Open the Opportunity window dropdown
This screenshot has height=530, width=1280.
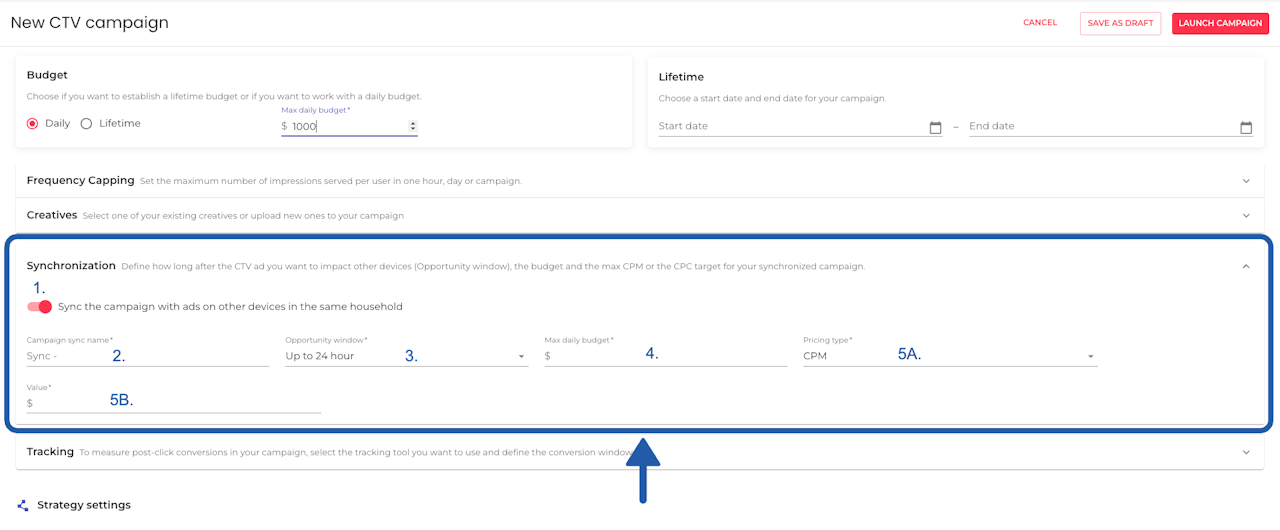[x=521, y=356]
